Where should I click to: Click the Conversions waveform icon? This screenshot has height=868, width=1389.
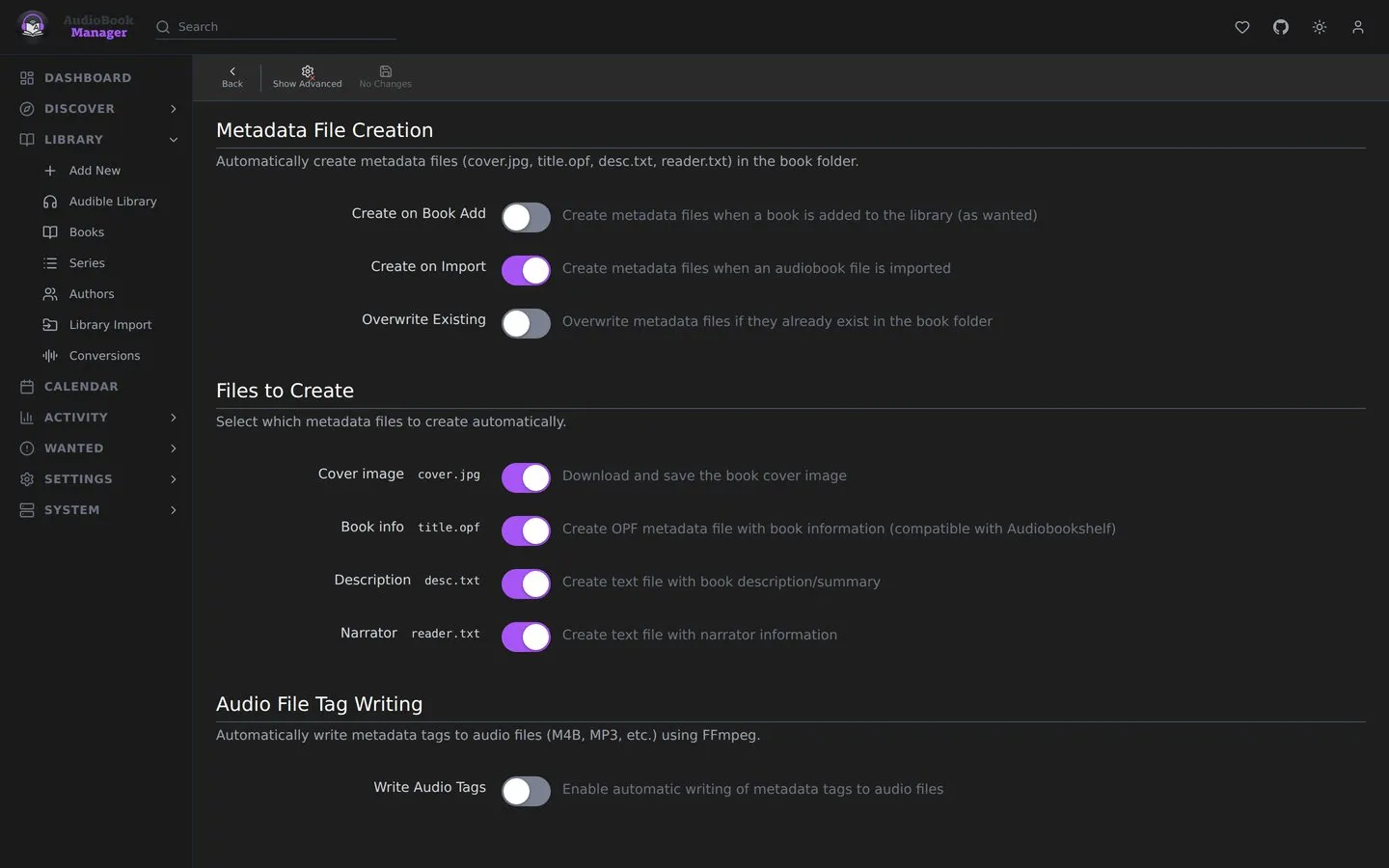coord(50,356)
